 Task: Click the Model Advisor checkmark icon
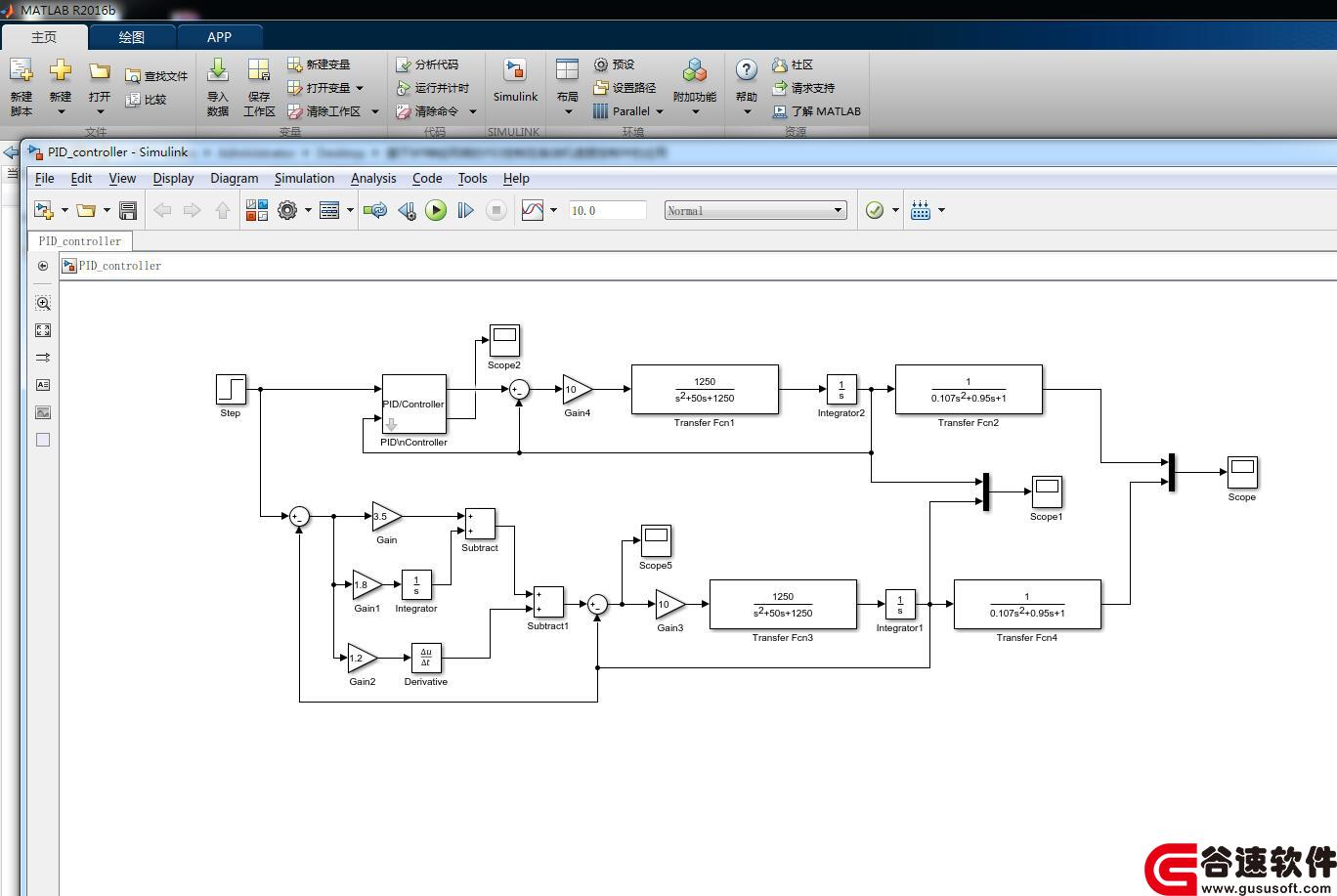[x=875, y=210]
